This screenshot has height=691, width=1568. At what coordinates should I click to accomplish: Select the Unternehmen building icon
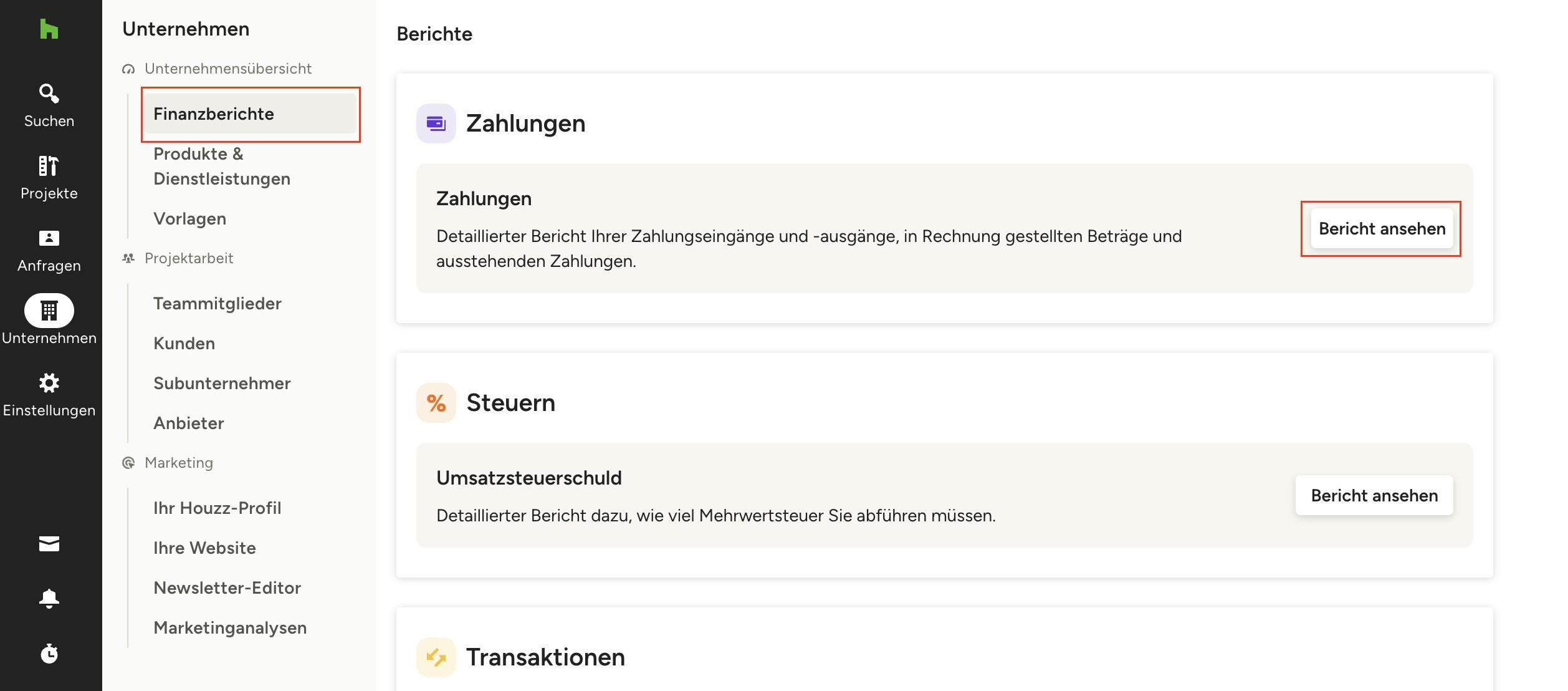coord(49,311)
